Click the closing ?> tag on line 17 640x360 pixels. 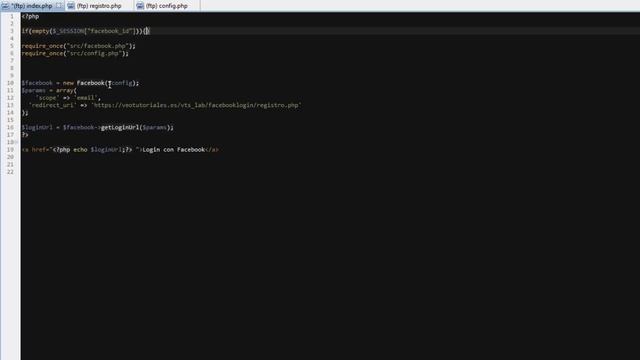click(x=25, y=135)
